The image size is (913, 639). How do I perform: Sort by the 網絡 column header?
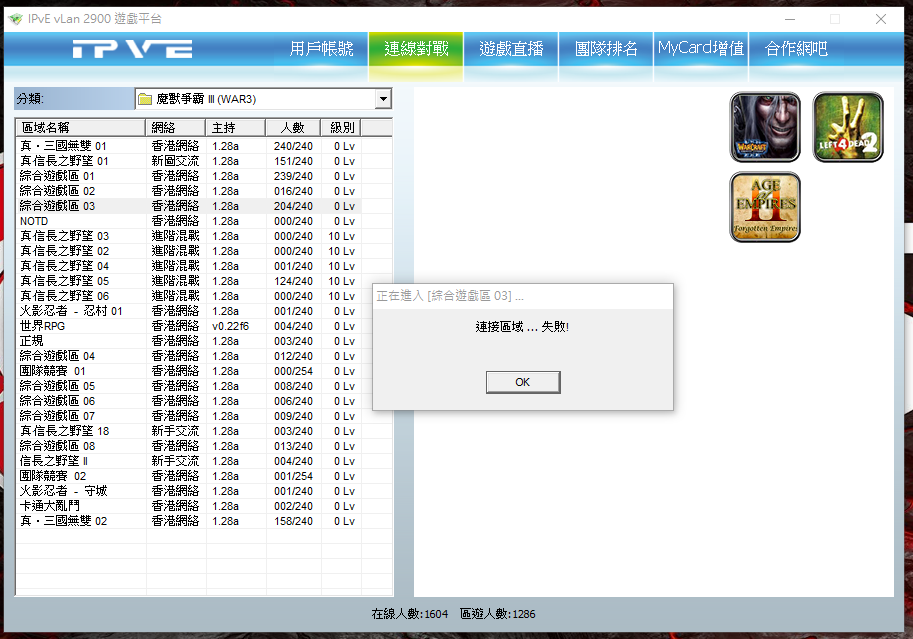pyautogui.click(x=175, y=128)
